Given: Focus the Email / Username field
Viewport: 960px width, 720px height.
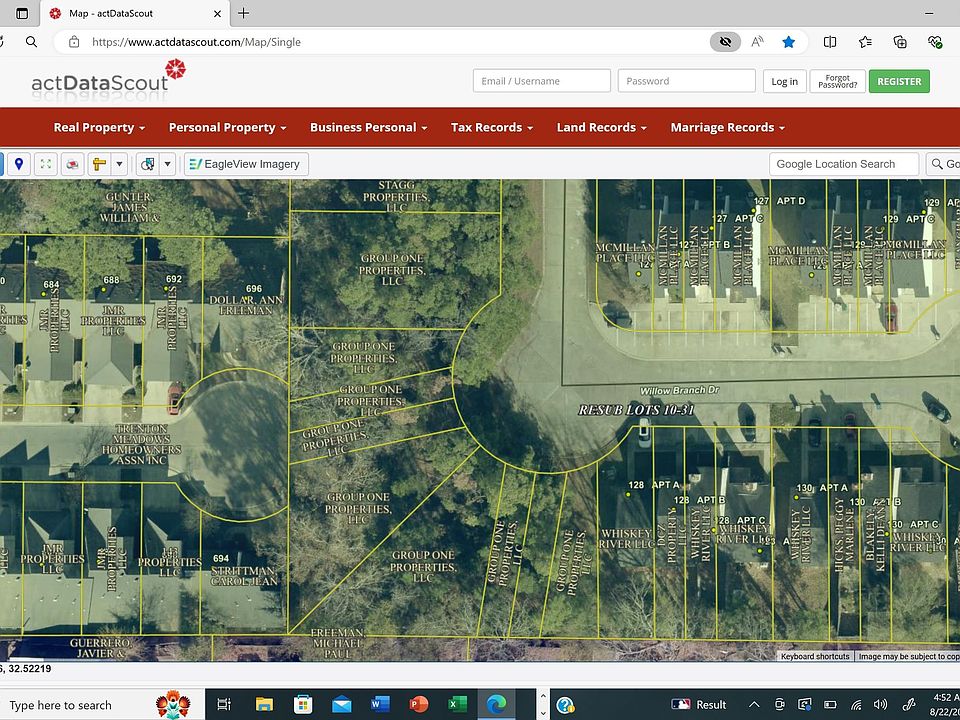Looking at the screenshot, I should pos(542,81).
